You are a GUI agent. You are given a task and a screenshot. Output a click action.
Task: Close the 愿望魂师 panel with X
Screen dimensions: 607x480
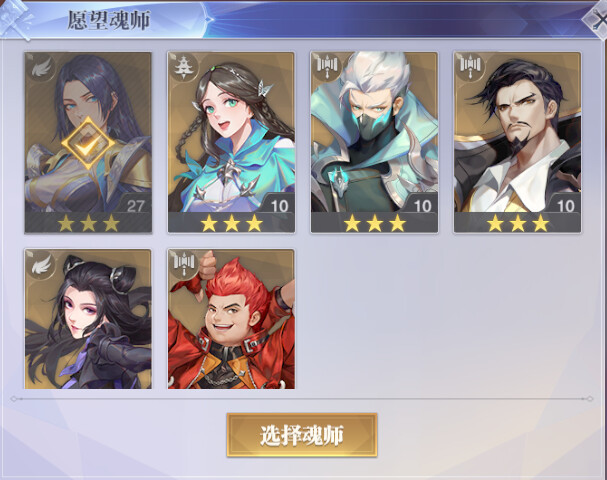point(597,20)
